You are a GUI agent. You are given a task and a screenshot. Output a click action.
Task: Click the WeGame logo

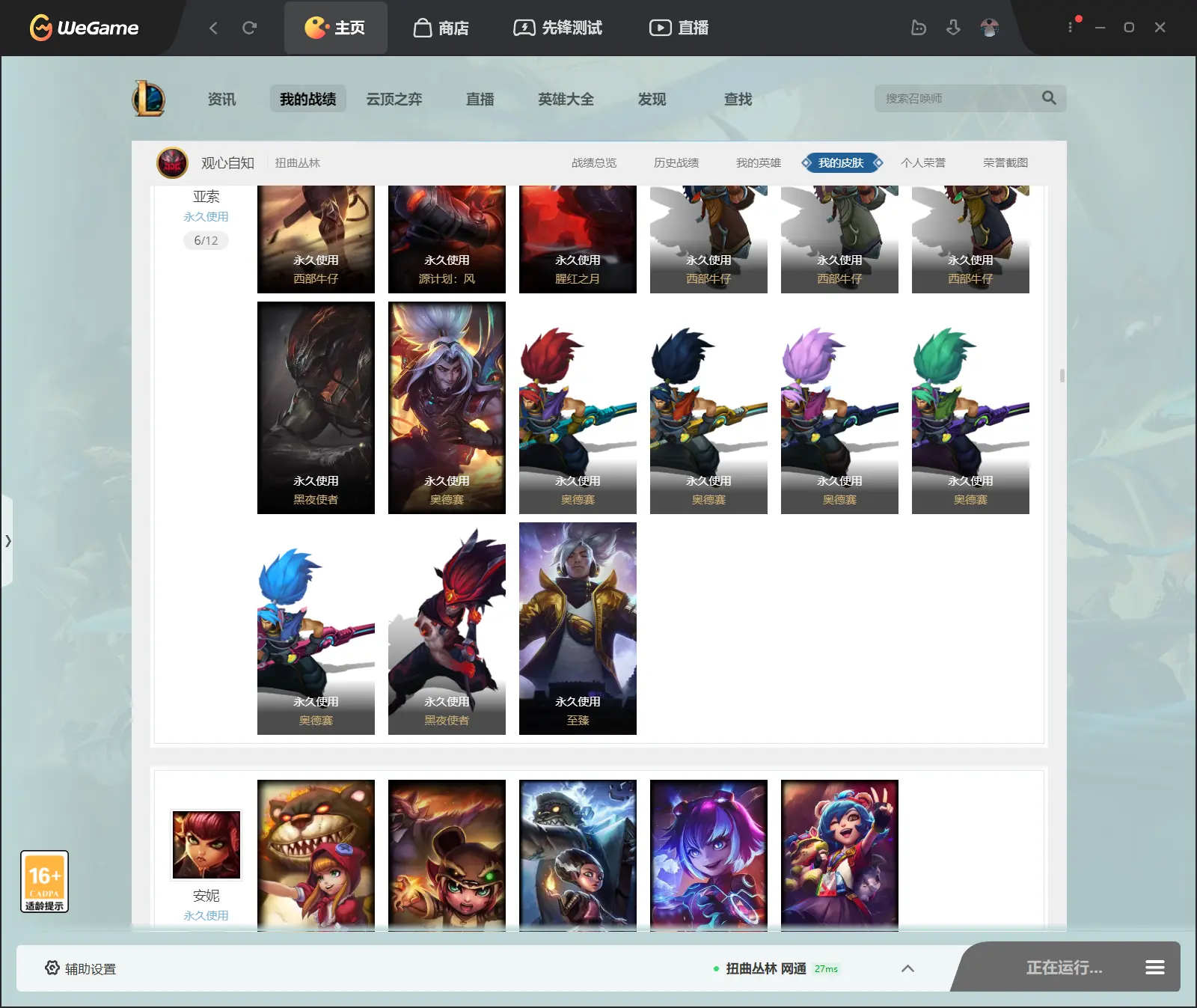coord(84,28)
